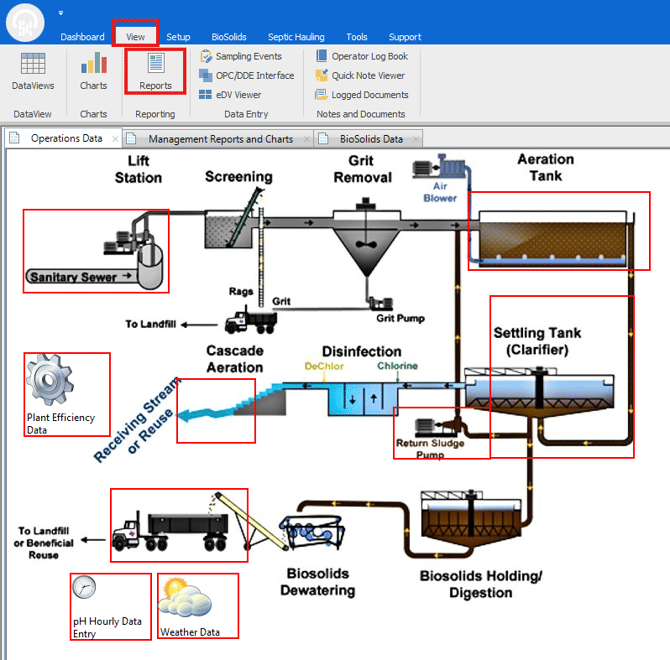Image resolution: width=670 pixels, height=660 pixels.
Task: Select the Septic Hauling ribbon tab
Action: [x=296, y=37]
